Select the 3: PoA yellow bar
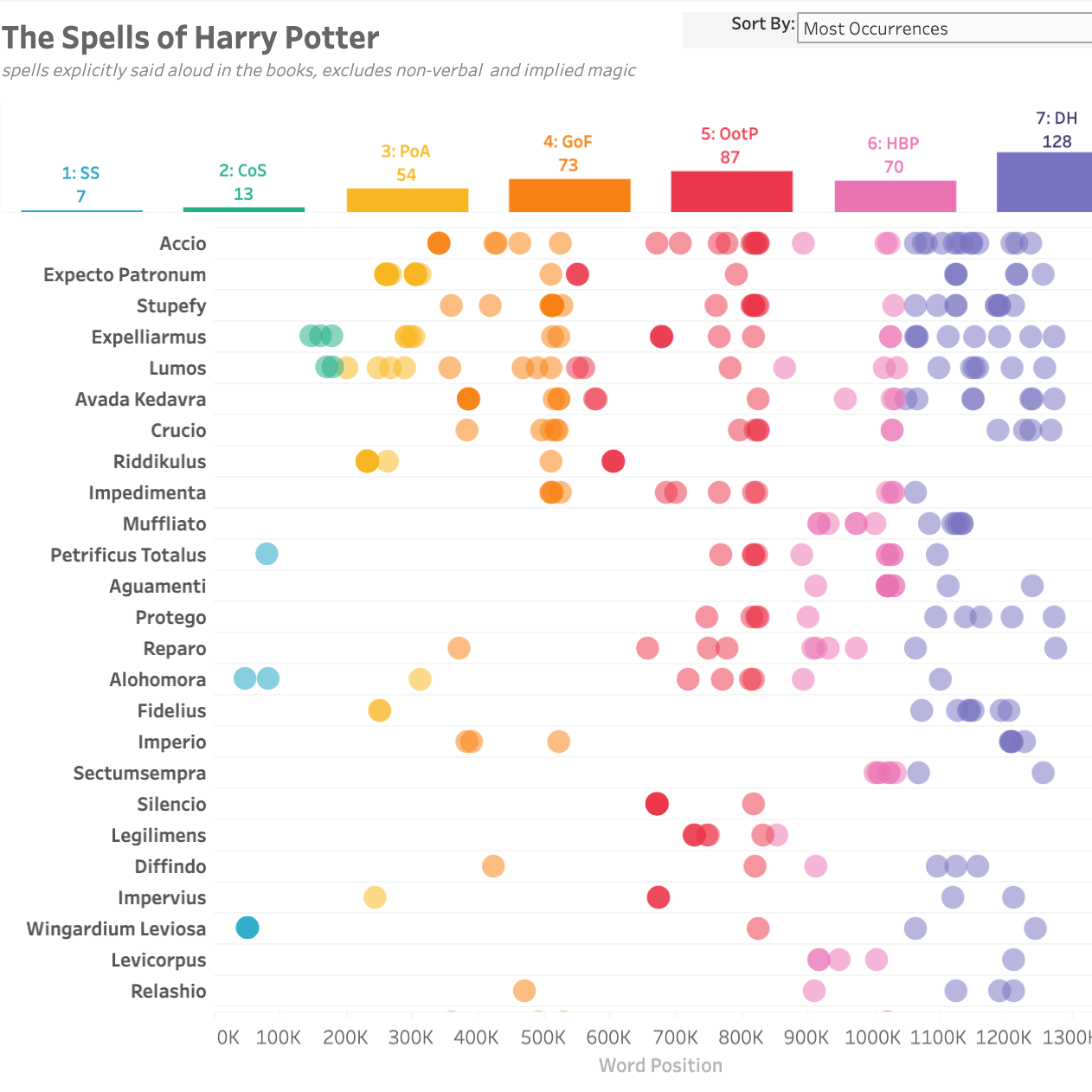The width and height of the screenshot is (1092, 1092). (407, 200)
